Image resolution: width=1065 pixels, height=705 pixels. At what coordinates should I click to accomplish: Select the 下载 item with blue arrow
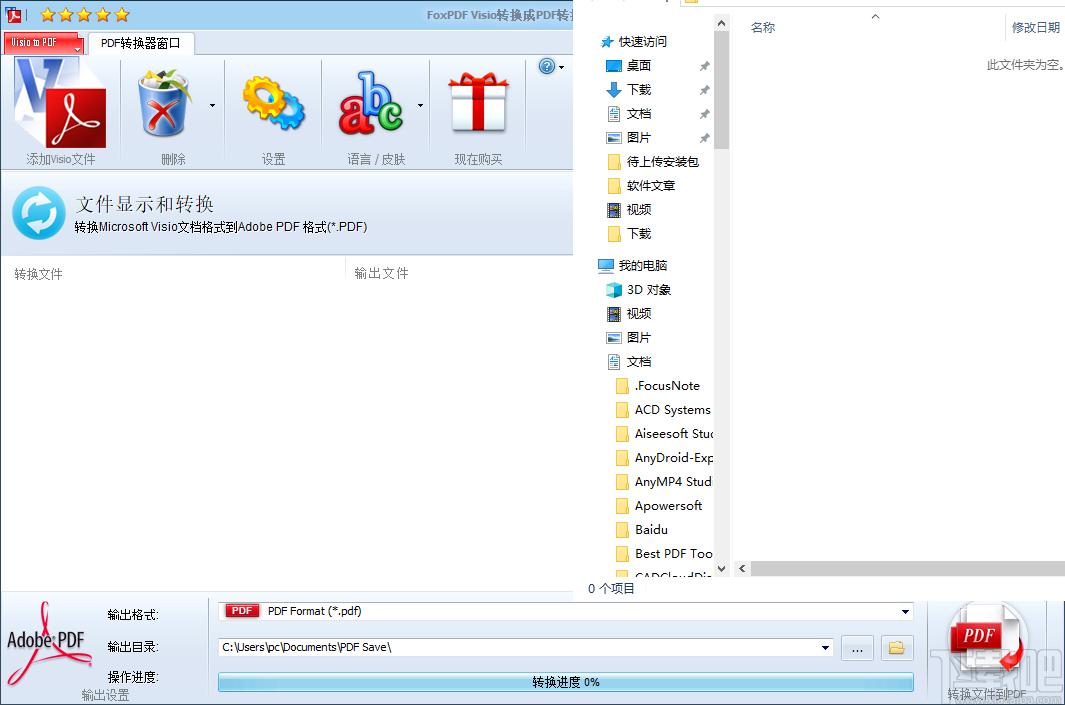628,90
